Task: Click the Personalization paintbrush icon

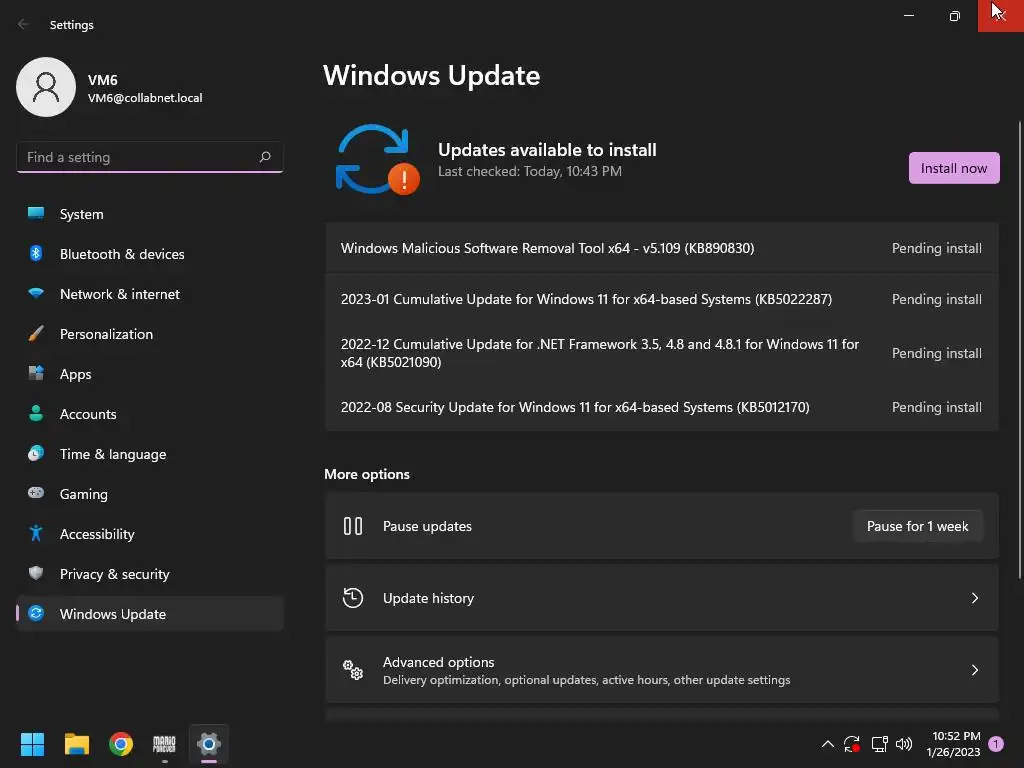Action: pyautogui.click(x=36, y=334)
